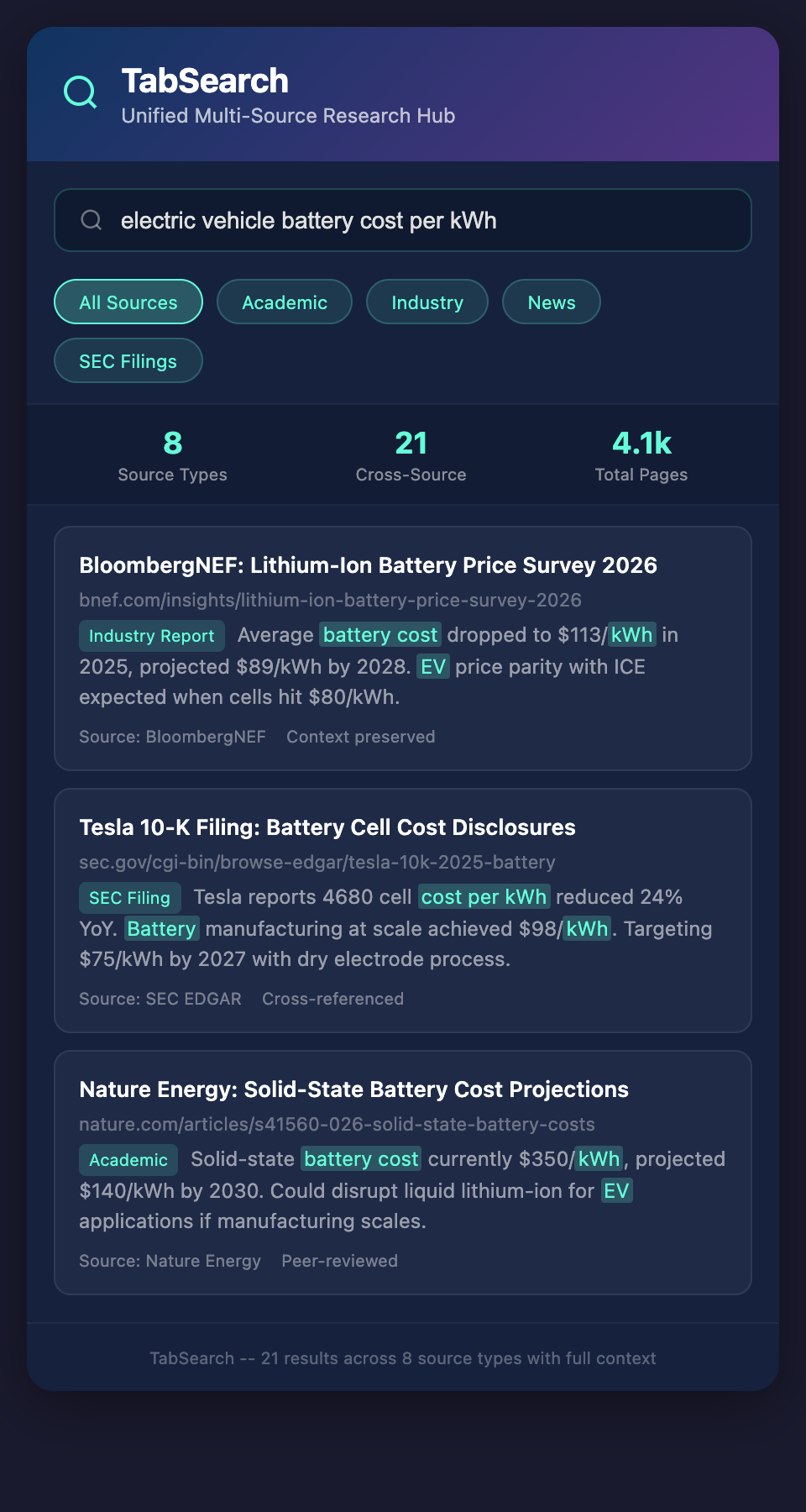Switch to the Academic filter
This screenshot has width=806, height=1512.
click(x=285, y=302)
